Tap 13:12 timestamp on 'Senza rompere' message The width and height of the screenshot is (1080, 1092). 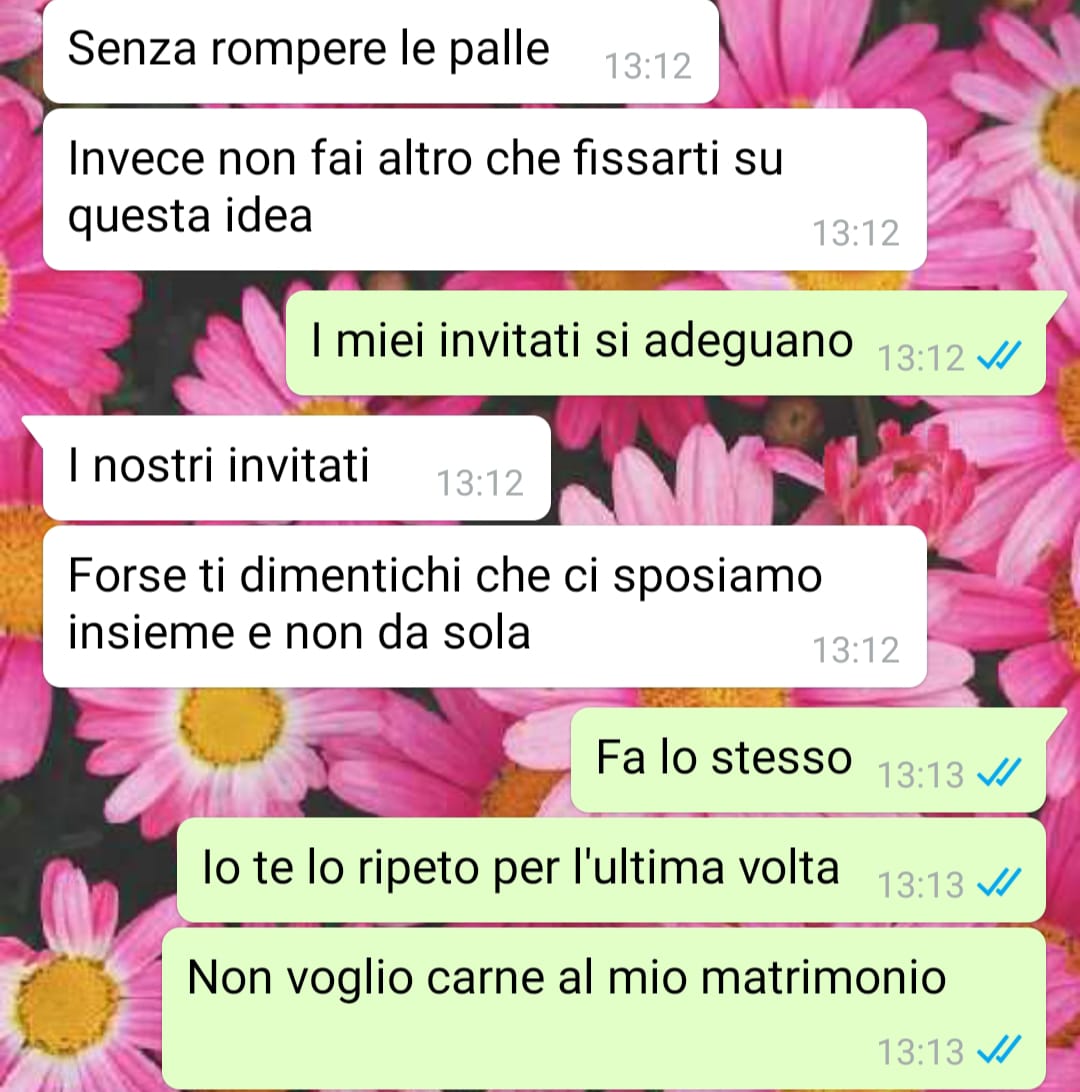point(648,67)
